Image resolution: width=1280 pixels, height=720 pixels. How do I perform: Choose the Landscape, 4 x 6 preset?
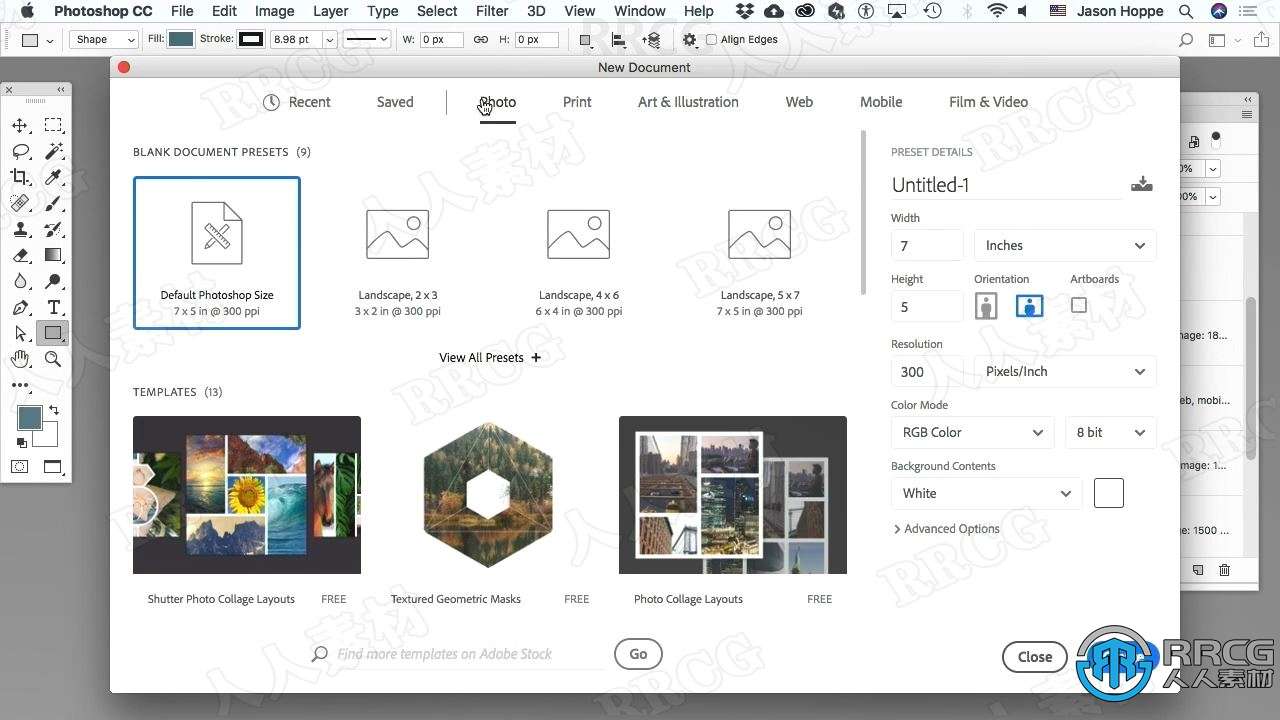[579, 254]
